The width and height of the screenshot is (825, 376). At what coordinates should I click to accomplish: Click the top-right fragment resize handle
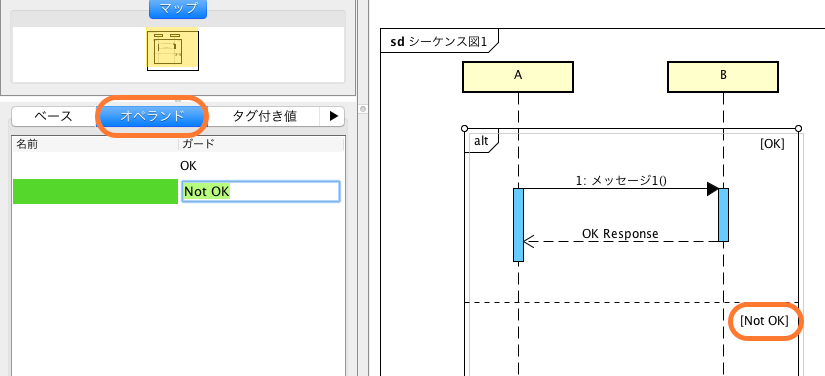pyautogui.click(x=798, y=128)
